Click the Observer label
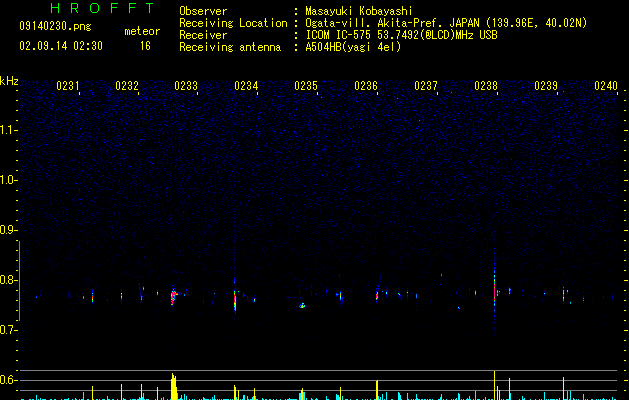629x400 pixels. click(x=203, y=11)
